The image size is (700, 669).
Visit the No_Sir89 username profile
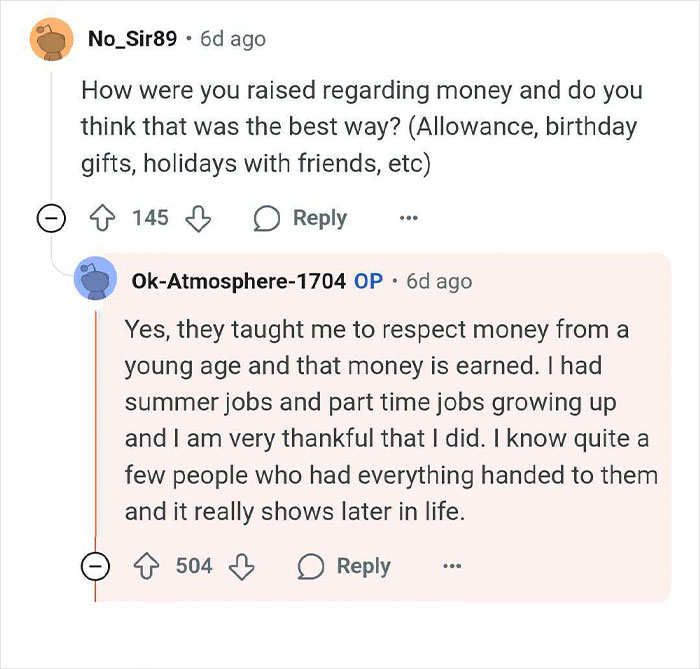point(133,39)
